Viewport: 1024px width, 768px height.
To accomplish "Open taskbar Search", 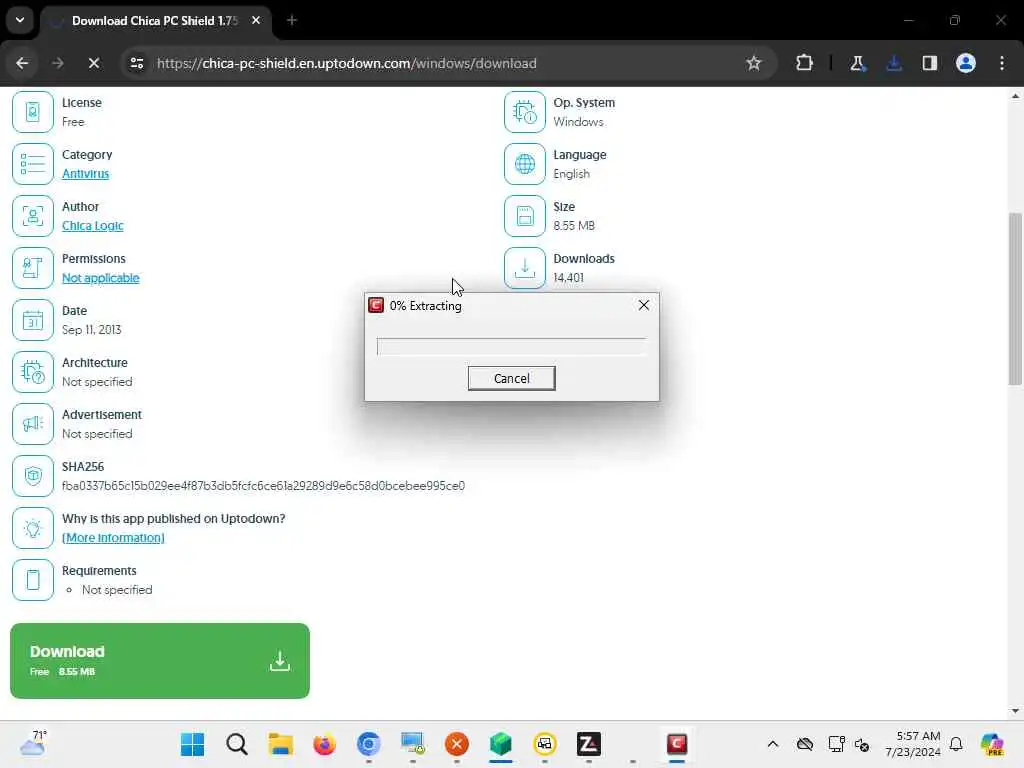I will click(x=236, y=744).
